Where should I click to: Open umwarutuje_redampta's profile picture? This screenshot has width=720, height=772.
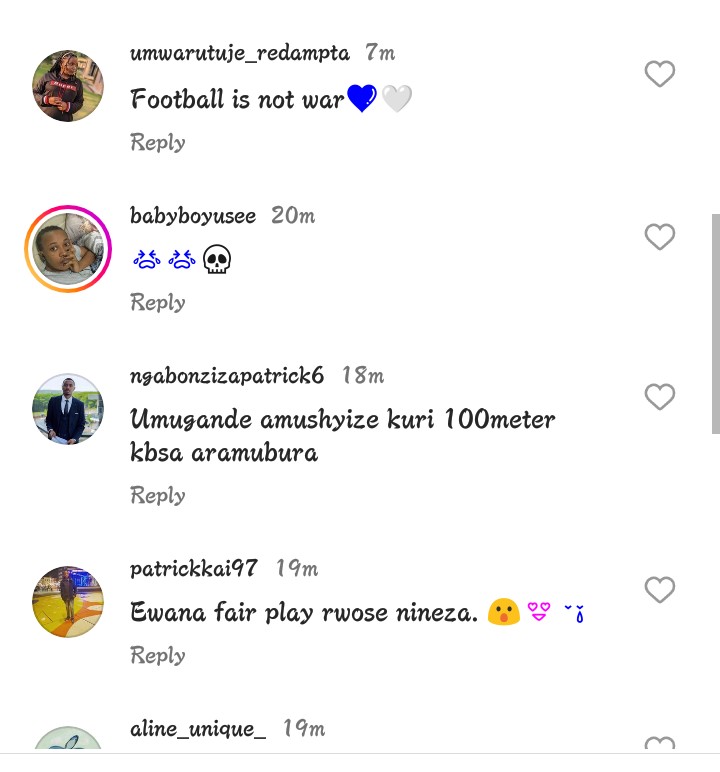(x=68, y=86)
